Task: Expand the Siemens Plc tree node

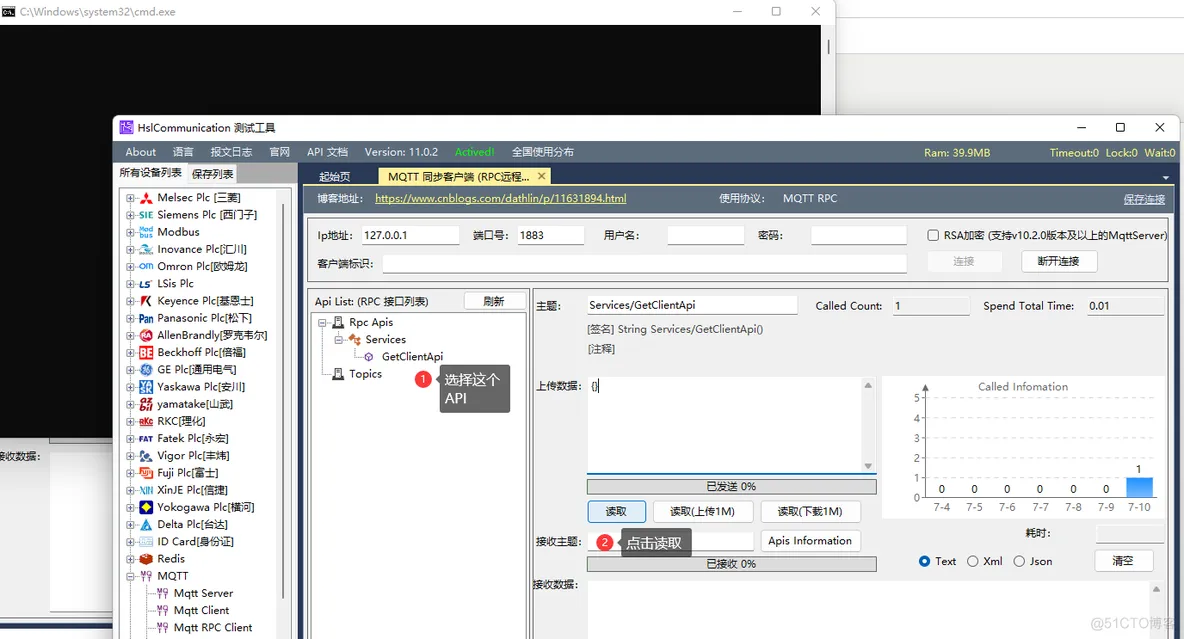Action: coord(131,215)
